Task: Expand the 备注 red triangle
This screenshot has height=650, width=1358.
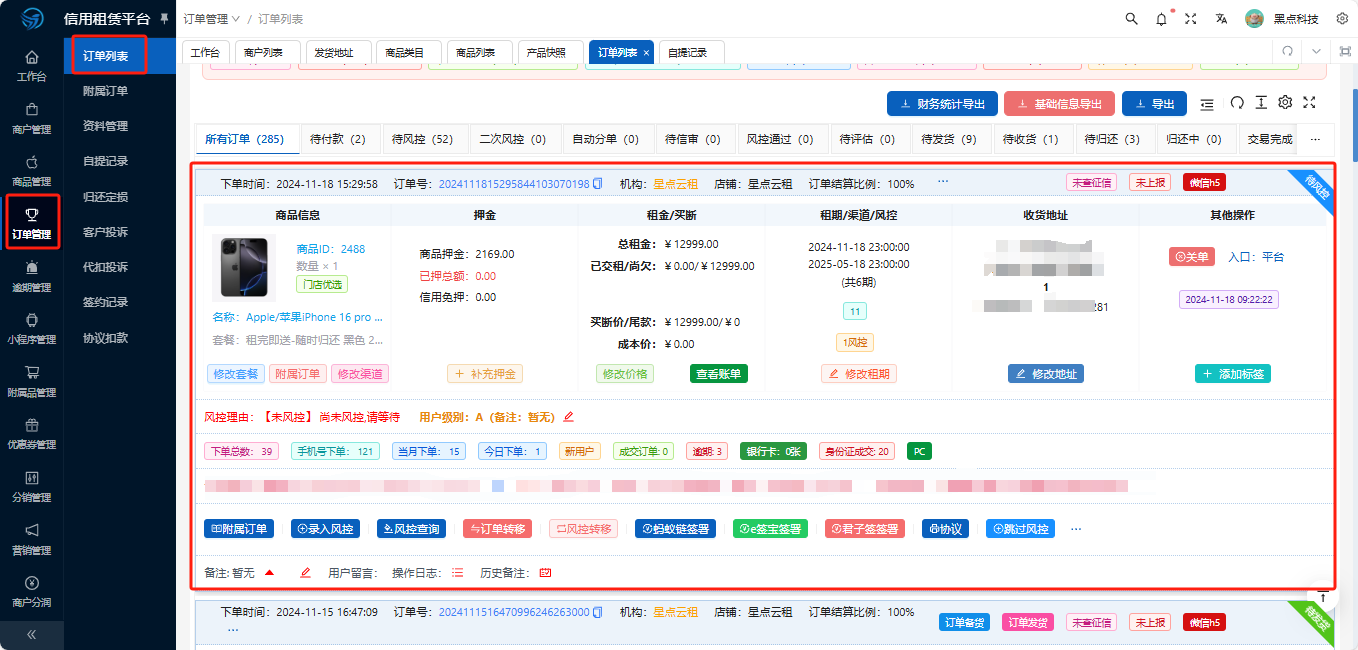Action: click(x=269, y=573)
